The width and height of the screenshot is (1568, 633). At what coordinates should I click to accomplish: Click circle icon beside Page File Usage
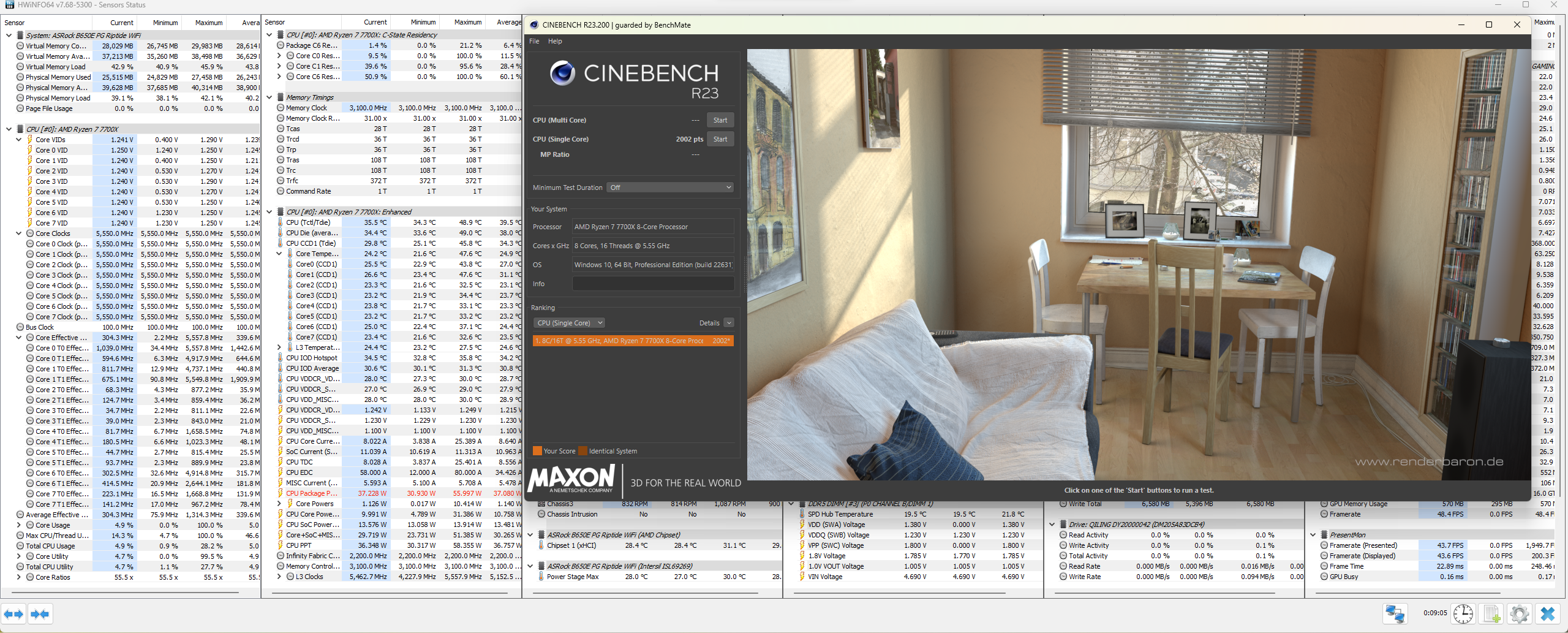point(20,108)
